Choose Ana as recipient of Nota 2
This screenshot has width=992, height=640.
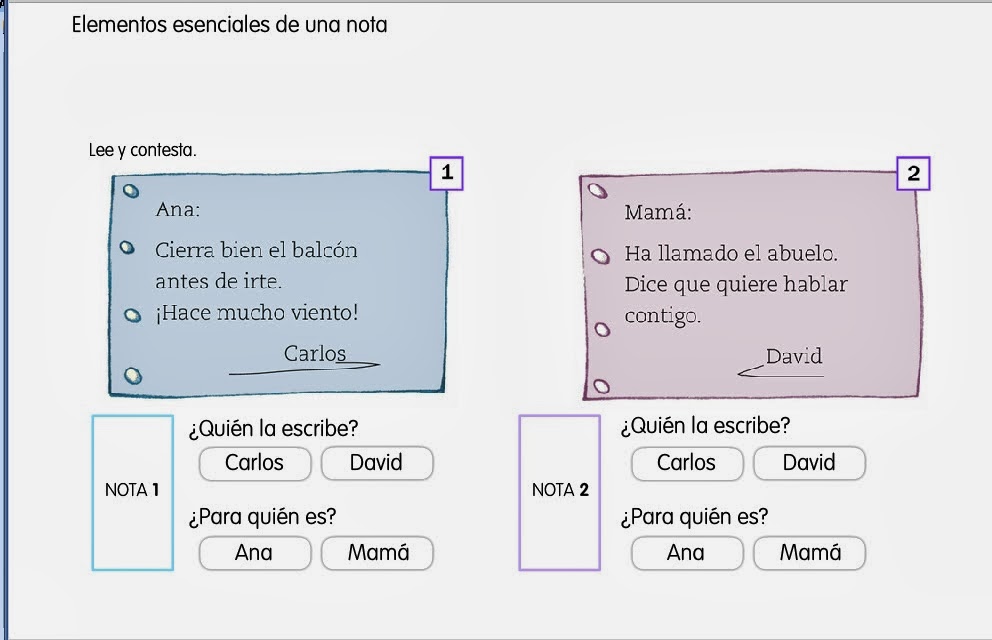tap(687, 553)
